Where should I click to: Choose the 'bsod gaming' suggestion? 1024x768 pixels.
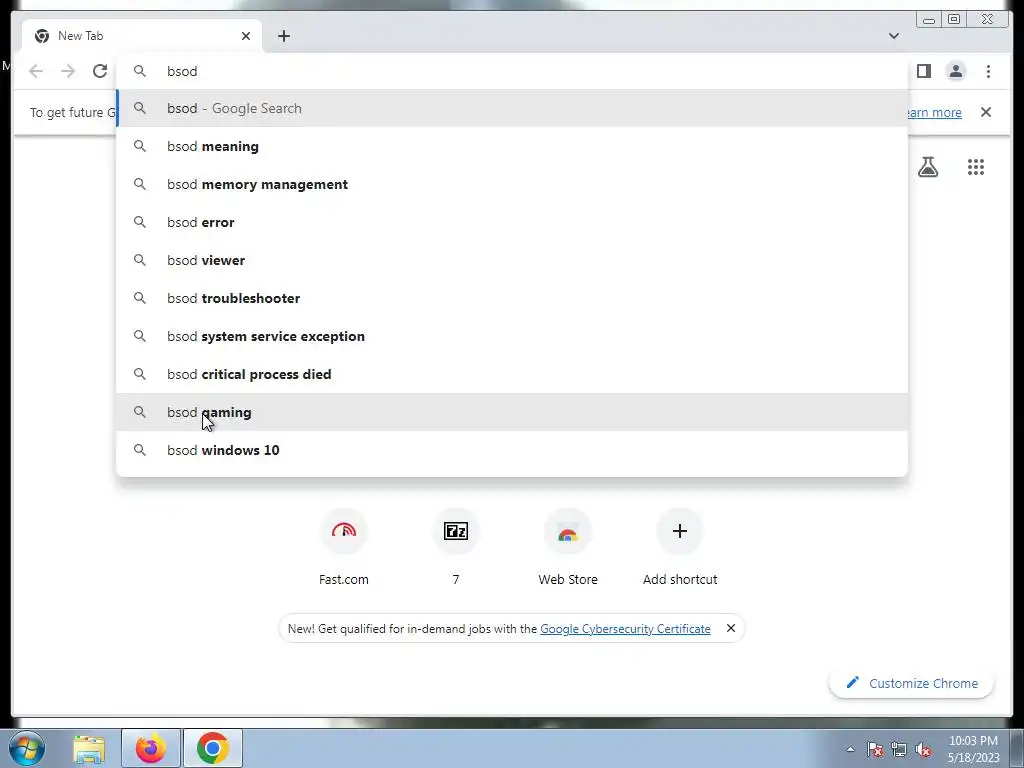tap(512, 412)
